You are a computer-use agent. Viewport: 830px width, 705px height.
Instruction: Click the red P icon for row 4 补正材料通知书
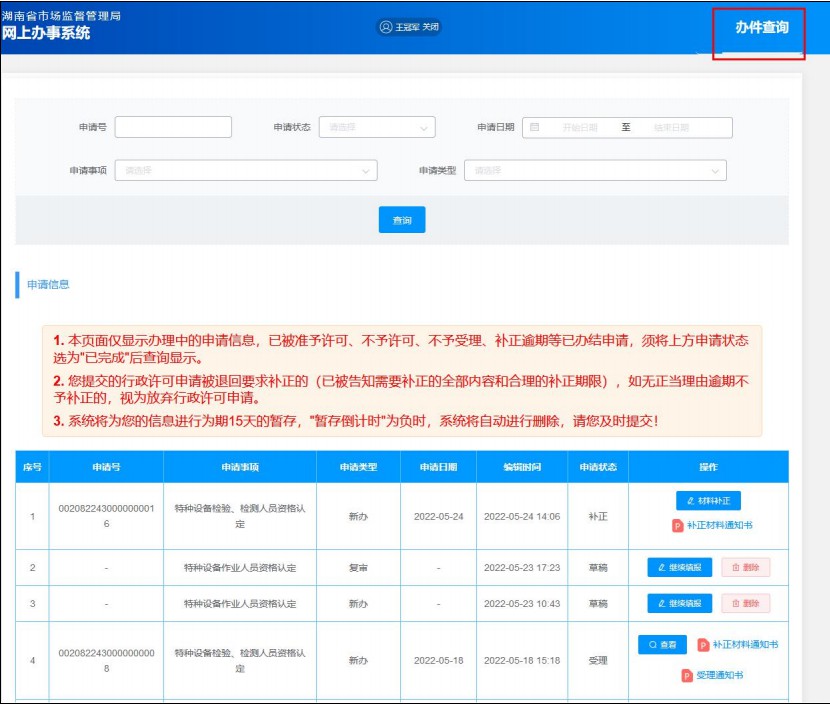pyautogui.click(x=703, y=645)
